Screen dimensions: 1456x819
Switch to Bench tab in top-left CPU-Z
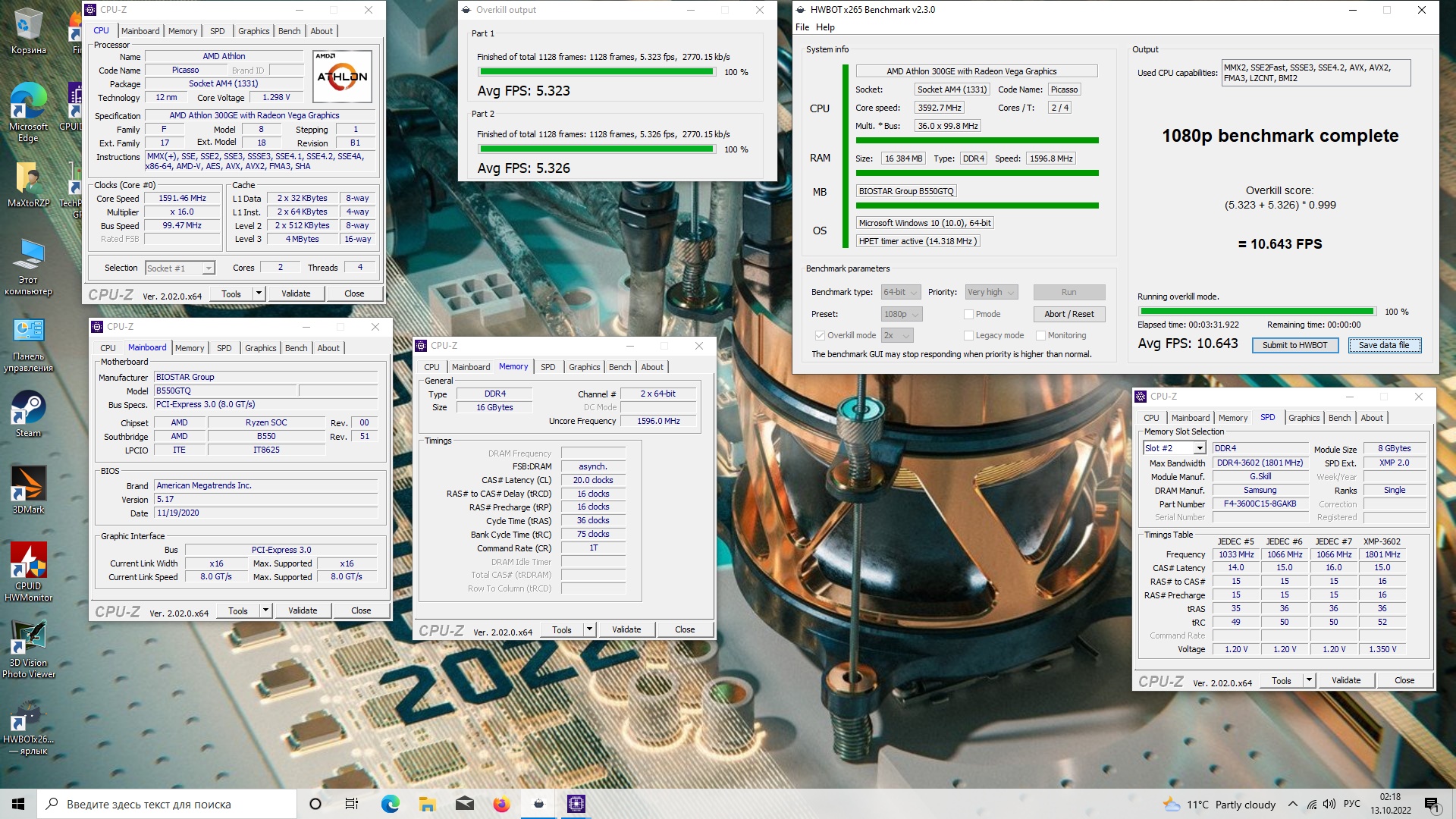pos(289,31)
